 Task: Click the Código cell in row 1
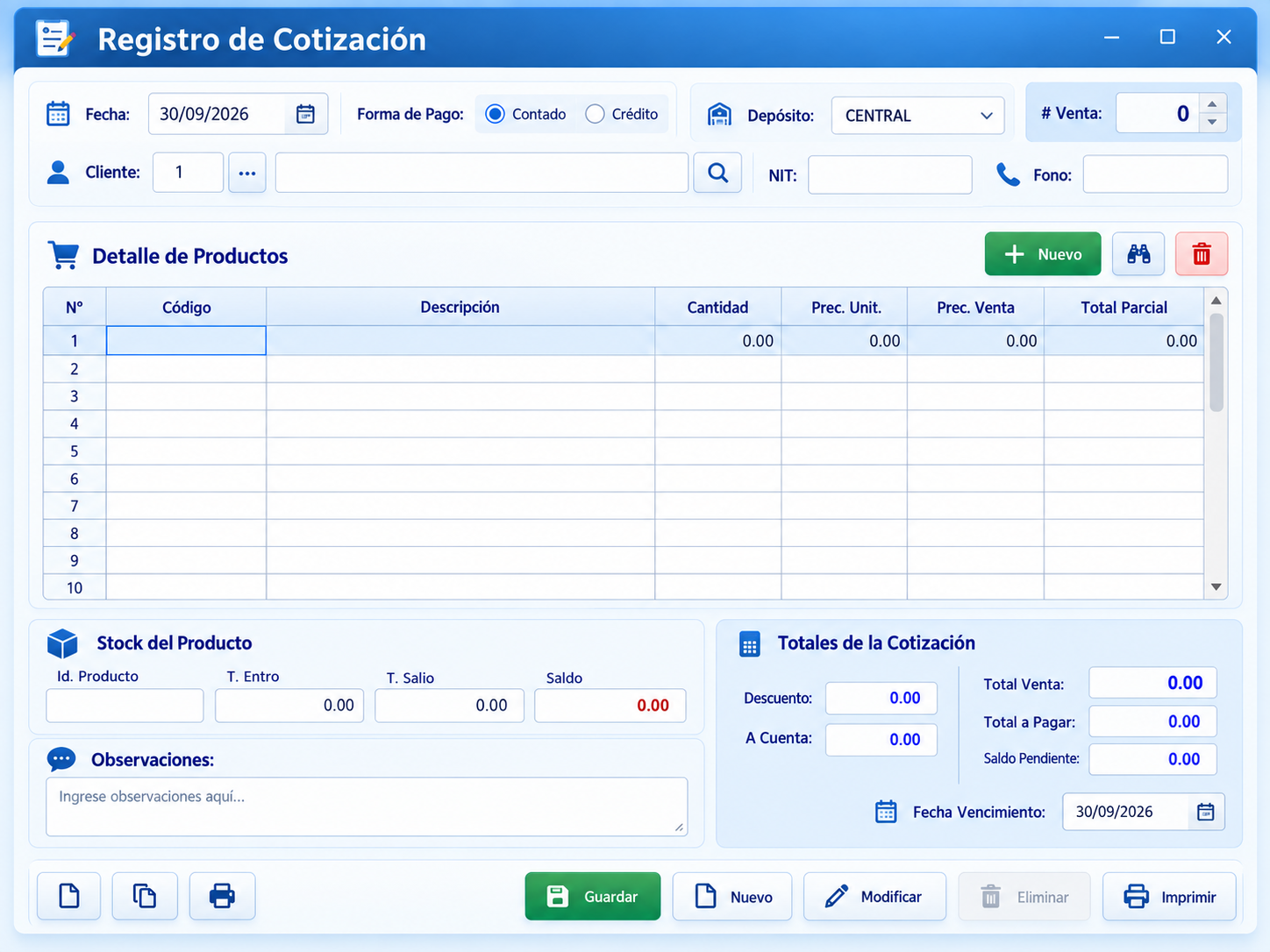pos(186,341)
